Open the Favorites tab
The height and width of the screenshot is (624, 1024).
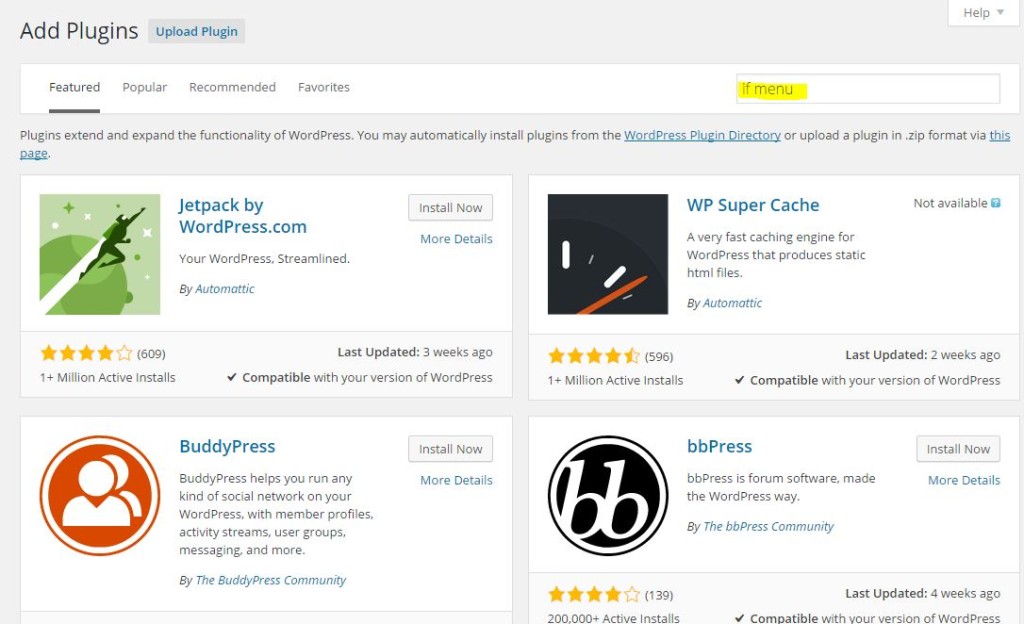pos(324,87)
